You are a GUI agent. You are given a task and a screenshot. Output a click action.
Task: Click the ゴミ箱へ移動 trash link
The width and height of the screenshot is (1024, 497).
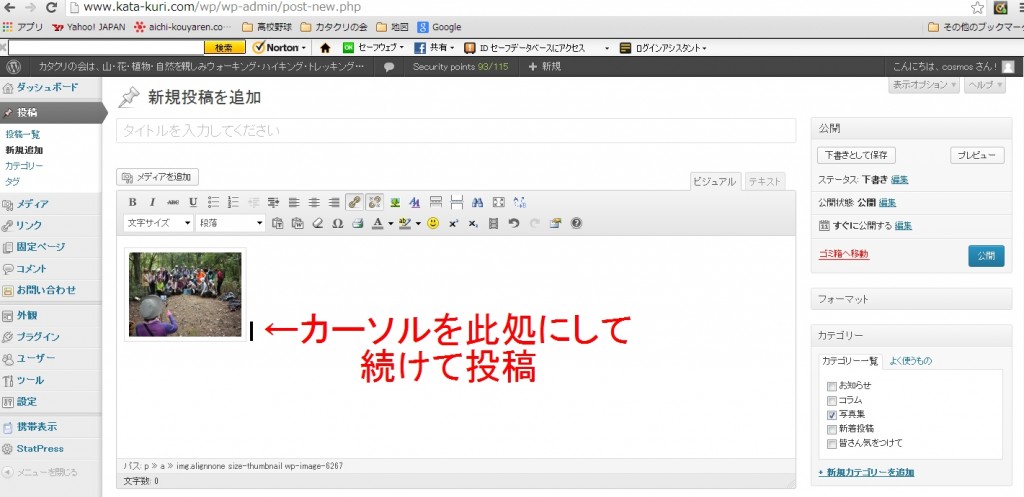pyautogui.click(x=843, y=254)
